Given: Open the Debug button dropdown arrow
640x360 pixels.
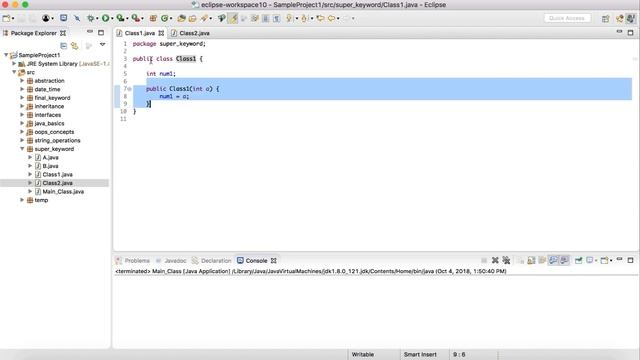Looking at the screenshot, I should pyautogui.click(x=97, y=19).
